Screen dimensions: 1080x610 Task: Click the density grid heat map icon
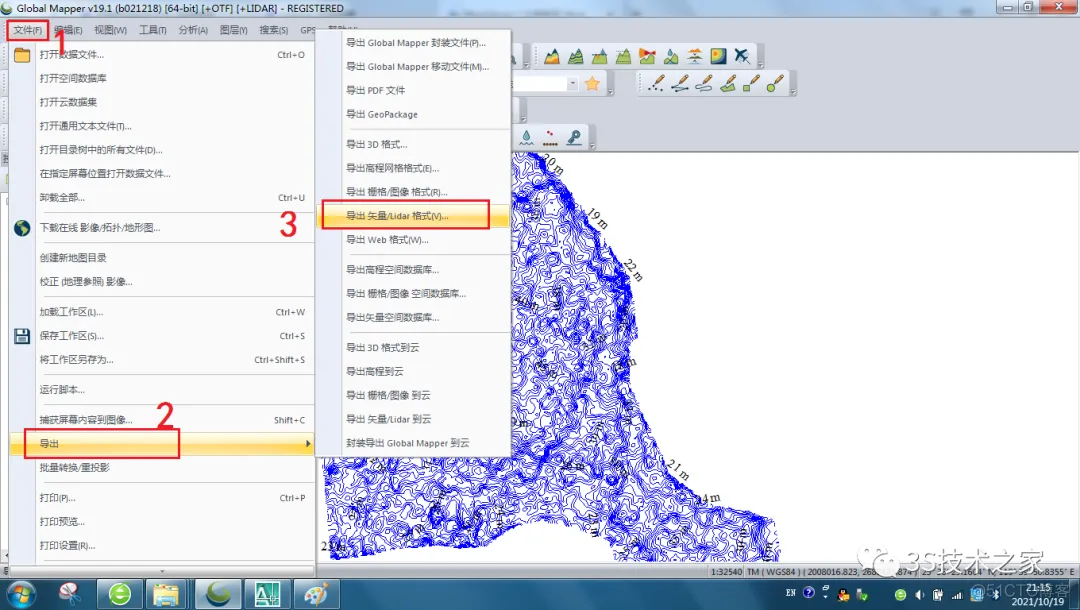click(718, 56)
